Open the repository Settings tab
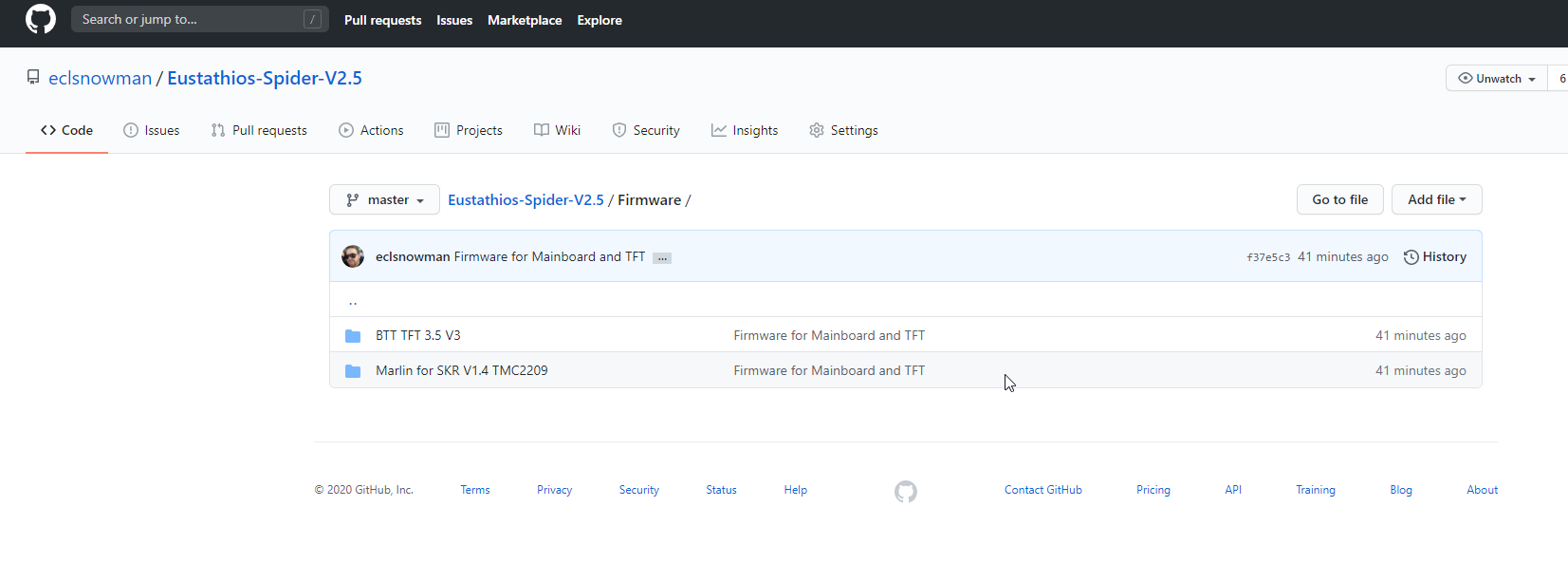1568x563 pixels. coord(843,130)
